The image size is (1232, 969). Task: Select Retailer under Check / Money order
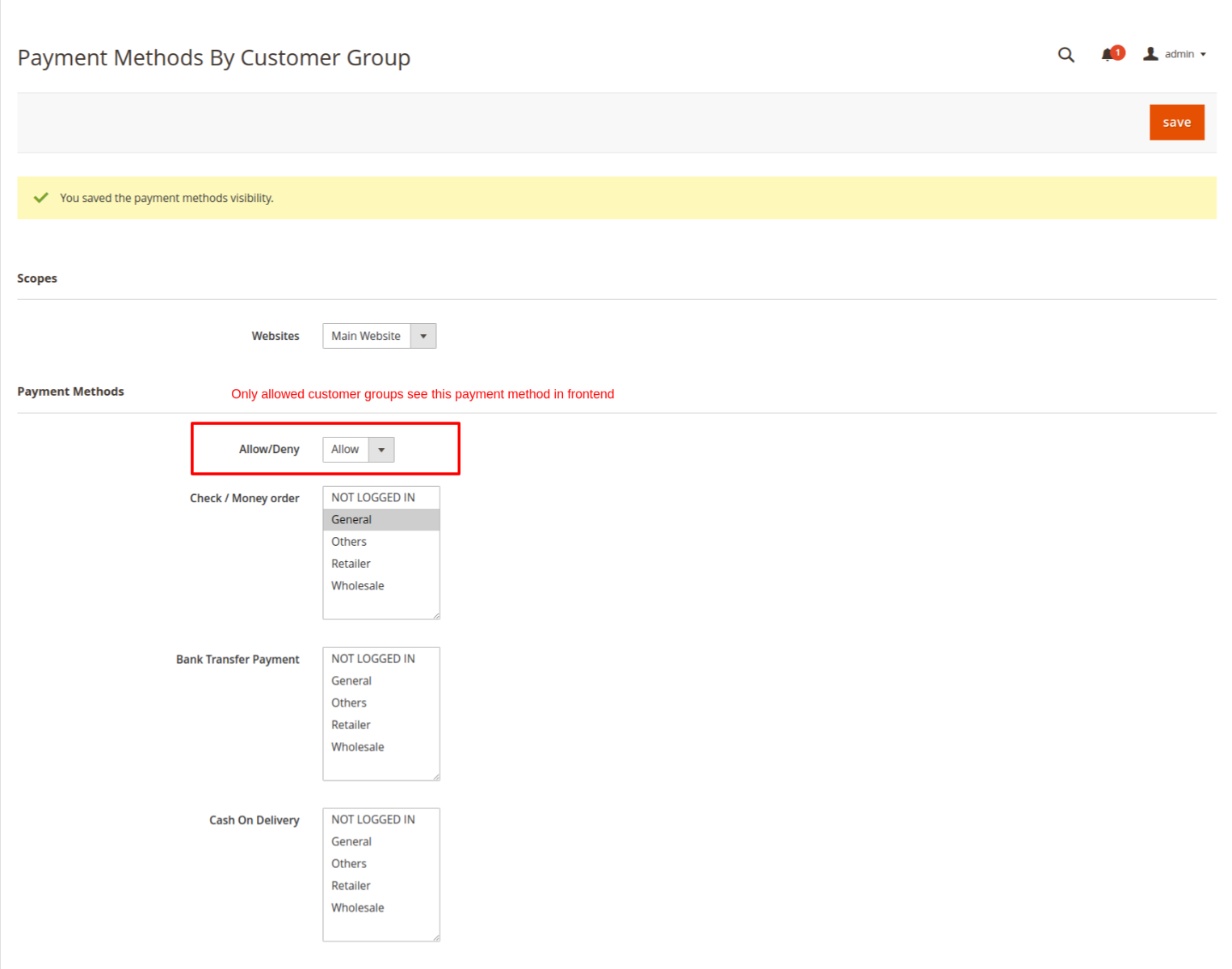coord(351,564)
